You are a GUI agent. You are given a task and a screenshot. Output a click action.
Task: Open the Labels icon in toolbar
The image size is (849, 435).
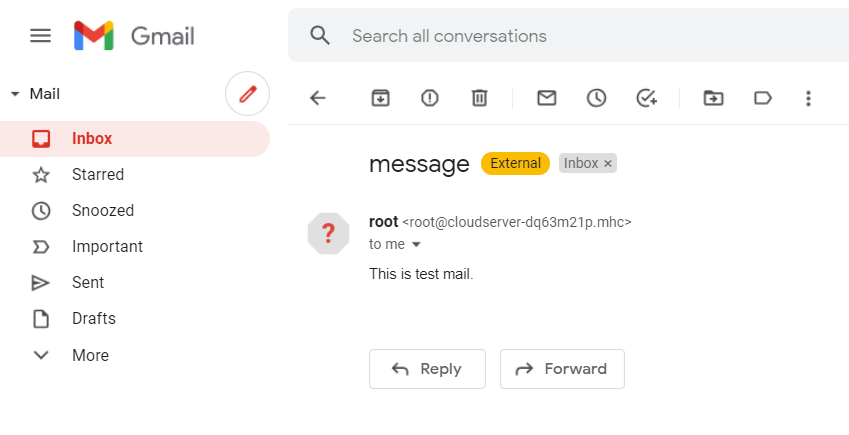(763, 98)
